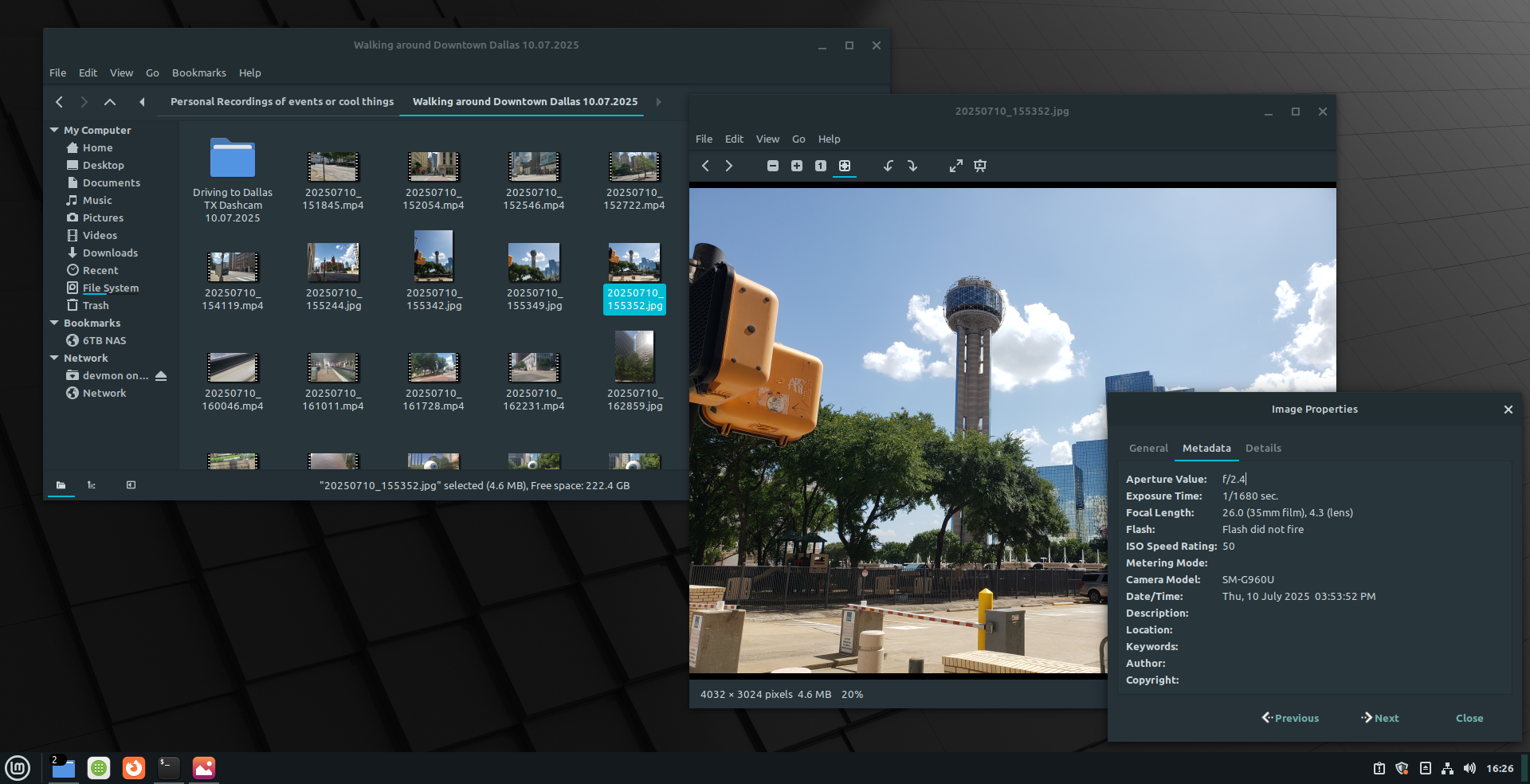1530x784 pixels.
Task: Collapse the My Computer section
Action: (x=54, y=130)
